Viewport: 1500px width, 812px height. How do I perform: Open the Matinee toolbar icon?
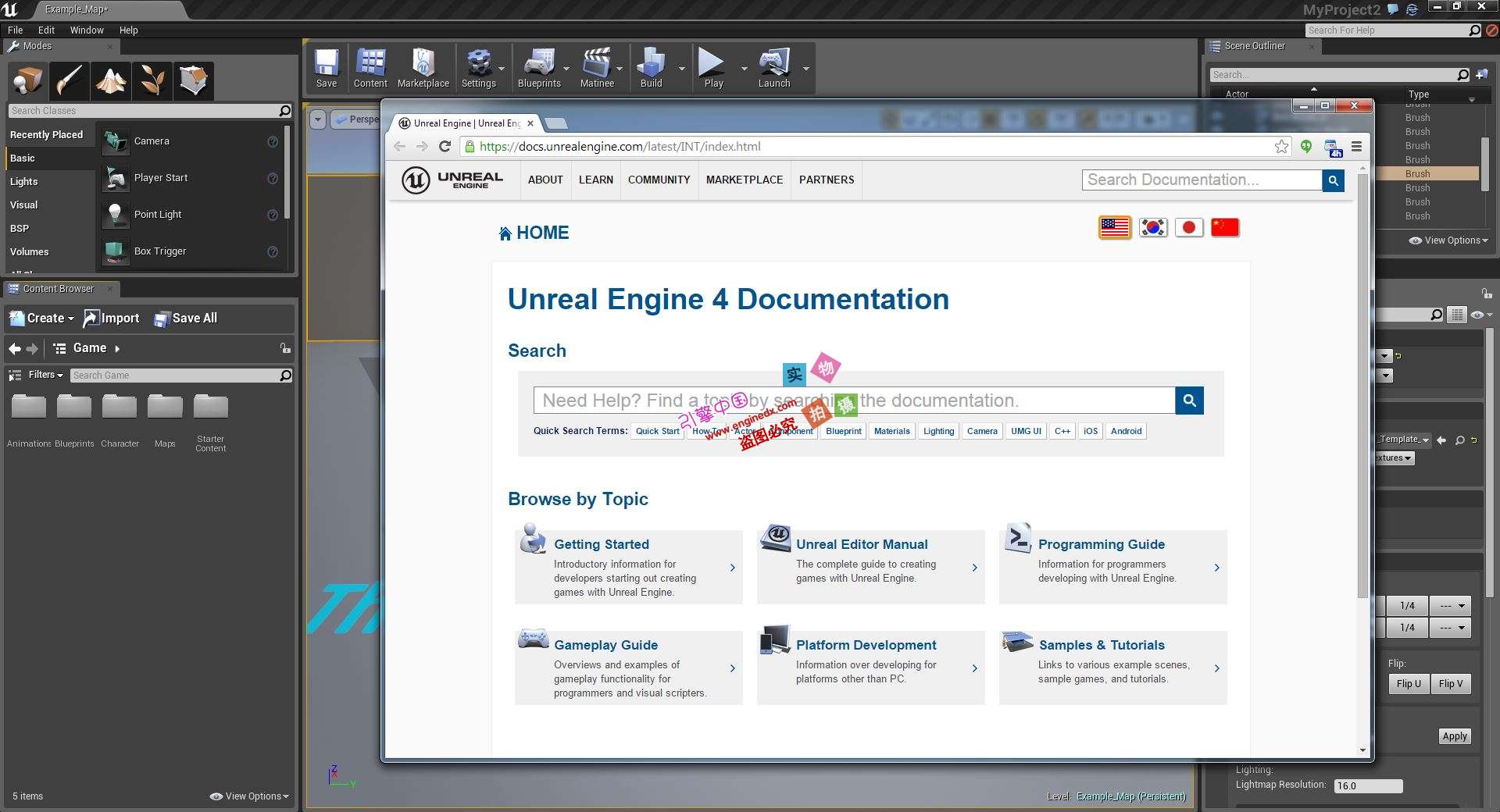(597, 68)
